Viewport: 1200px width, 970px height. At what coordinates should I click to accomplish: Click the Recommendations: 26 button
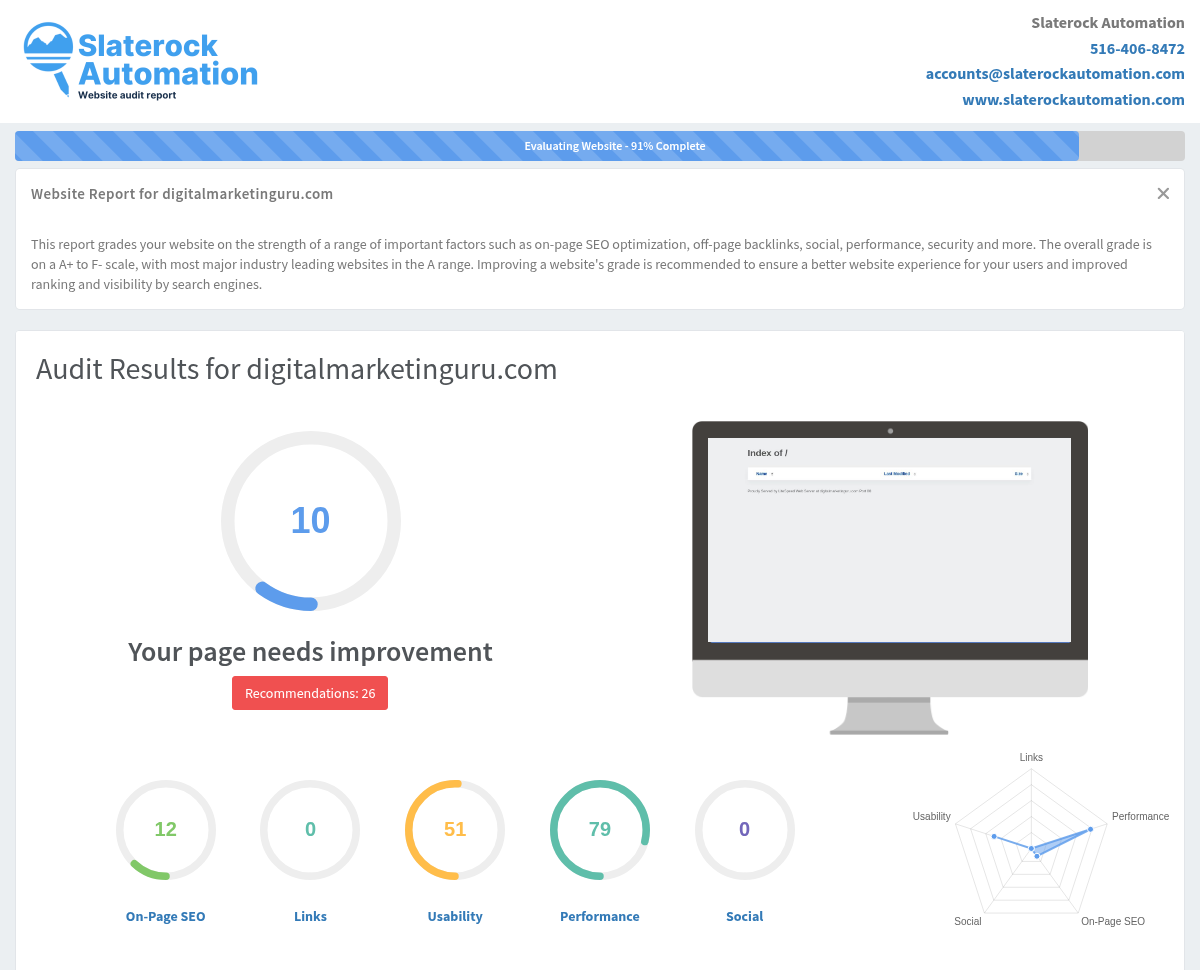click(x=310, y=693)
